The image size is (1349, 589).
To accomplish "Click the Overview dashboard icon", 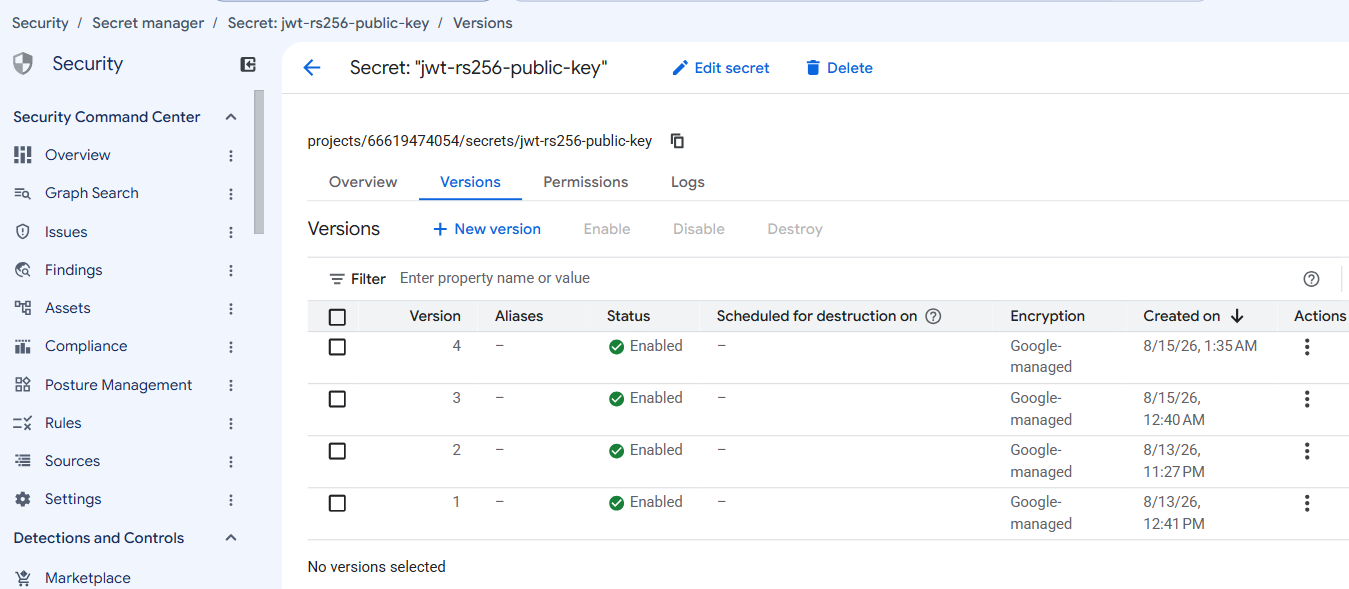I will 23,155.
